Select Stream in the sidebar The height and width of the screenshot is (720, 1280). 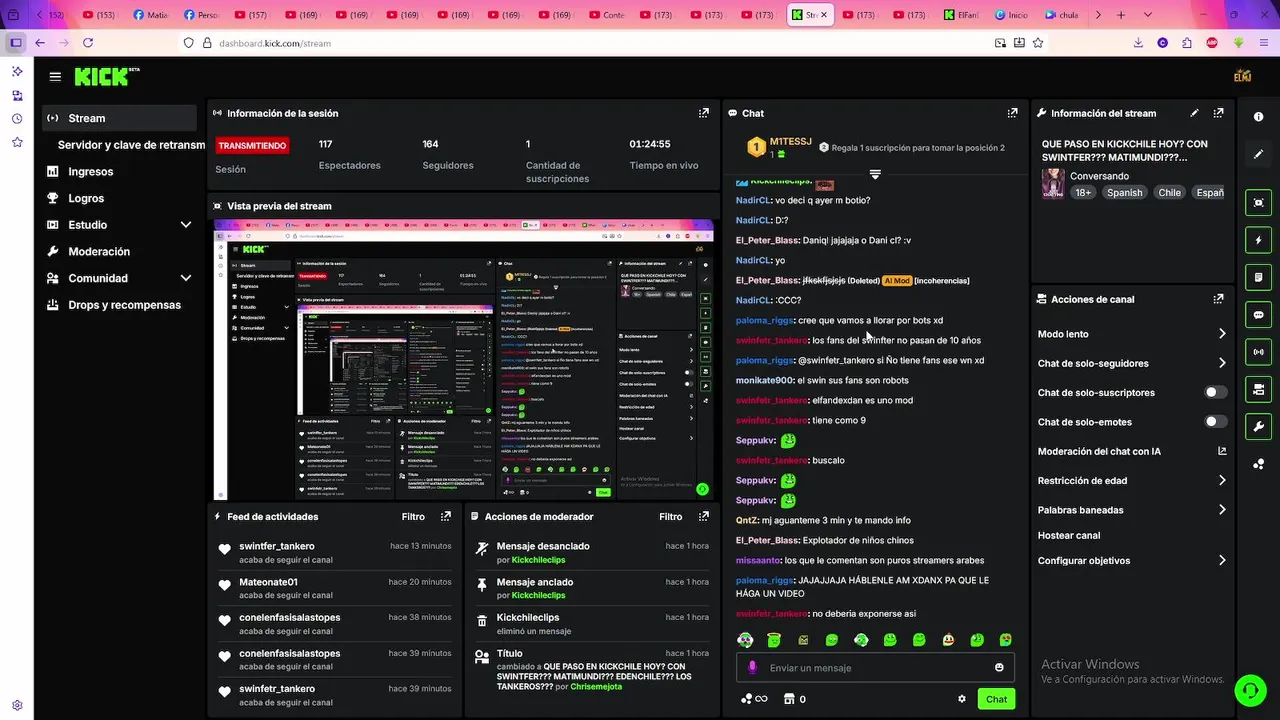point(119,118)
